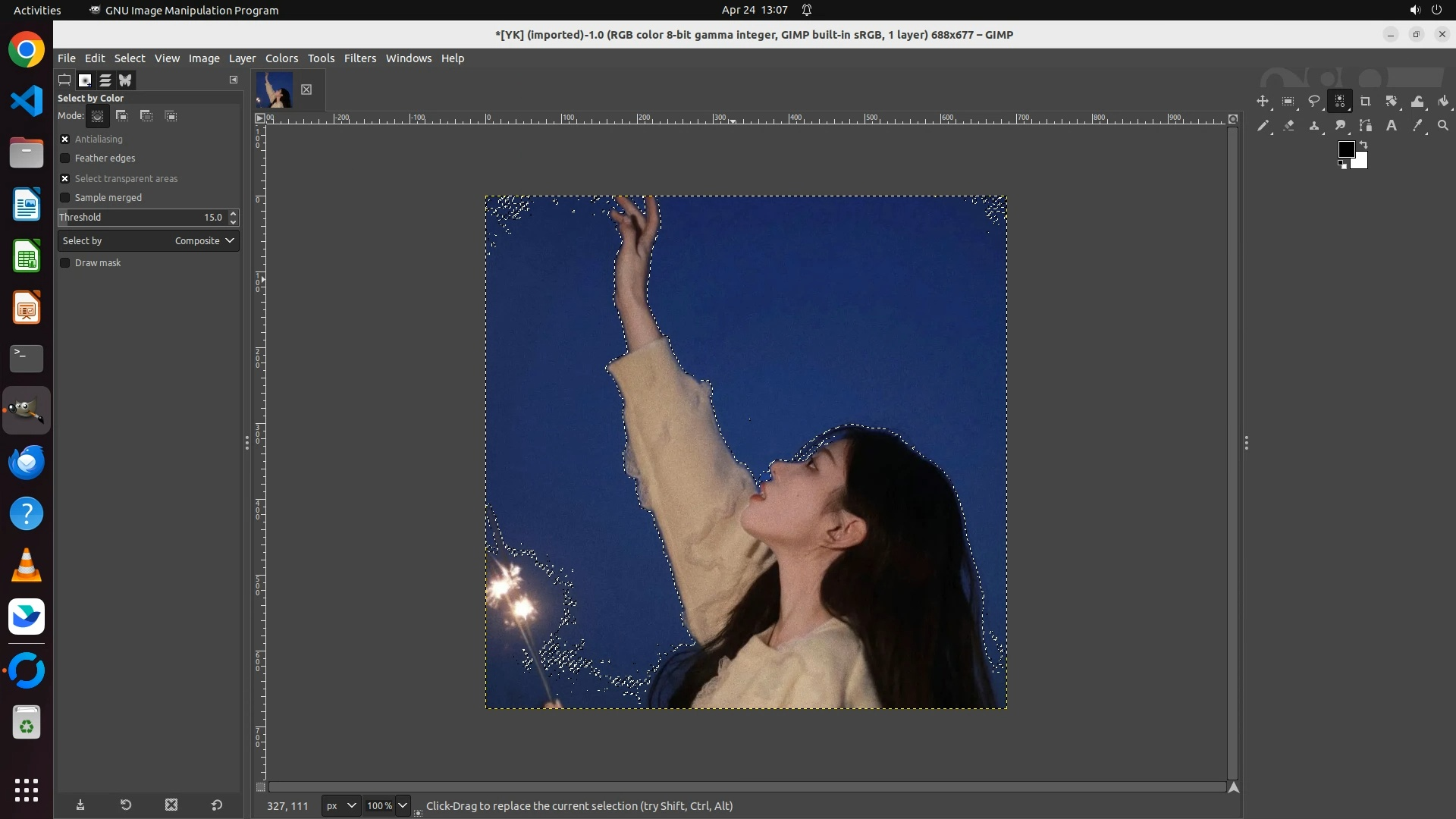Viewport: 1456px width, 819px height.
Task: Click Add to selection mode icon
Action: tap(121, 116)
